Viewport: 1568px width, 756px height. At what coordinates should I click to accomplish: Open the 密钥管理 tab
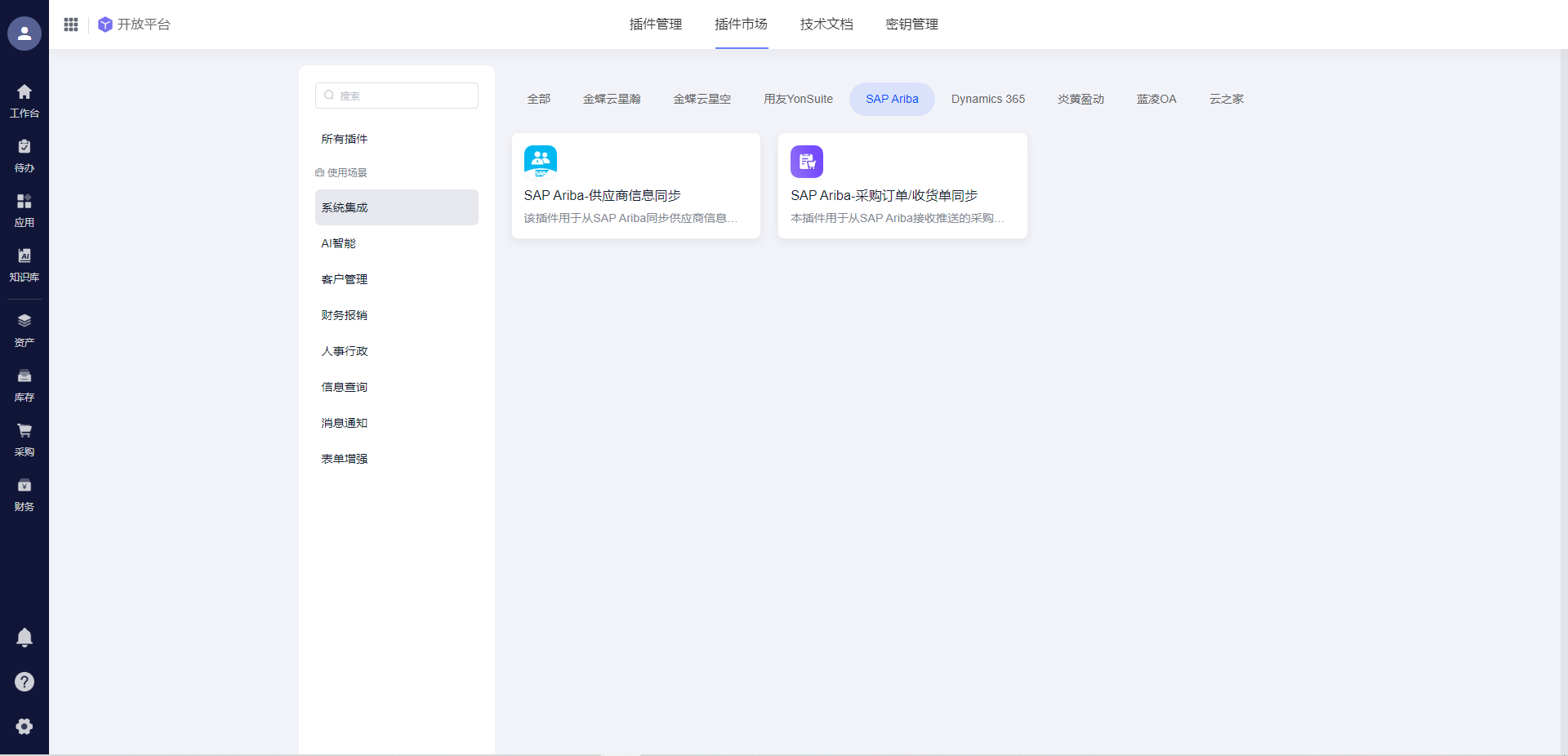tap(911, 24)
